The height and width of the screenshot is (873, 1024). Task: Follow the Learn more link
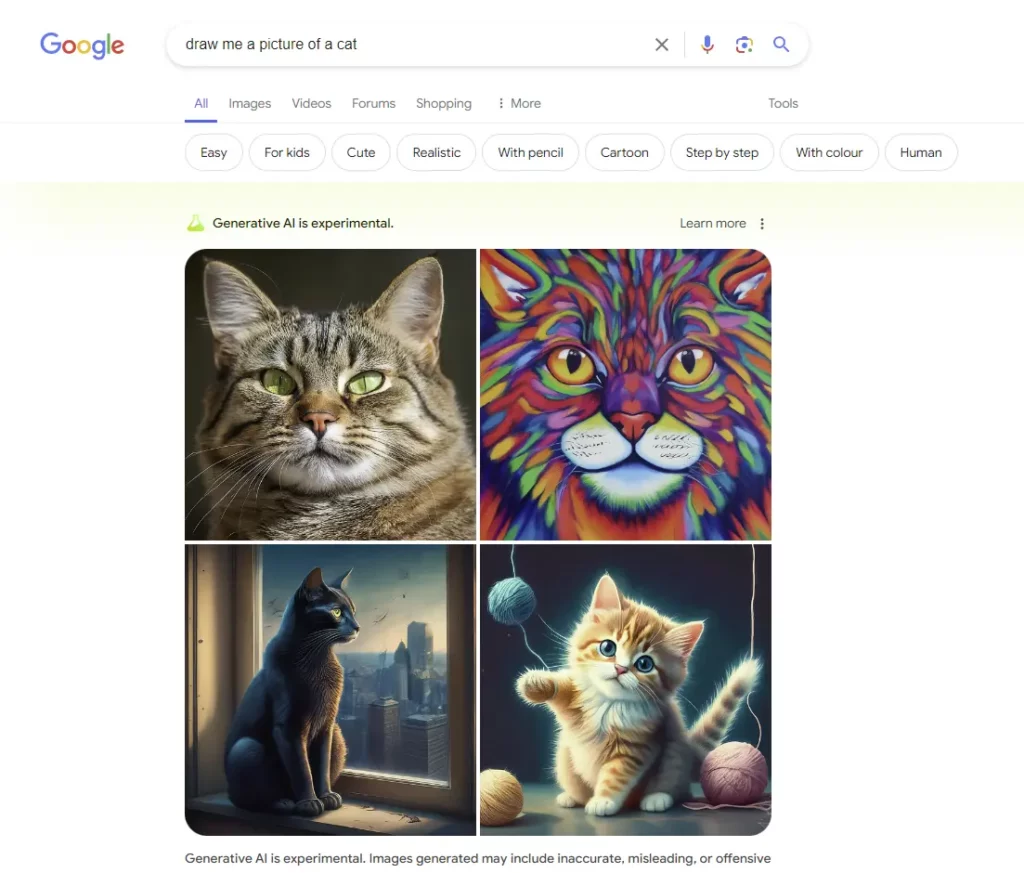[712, 223]
